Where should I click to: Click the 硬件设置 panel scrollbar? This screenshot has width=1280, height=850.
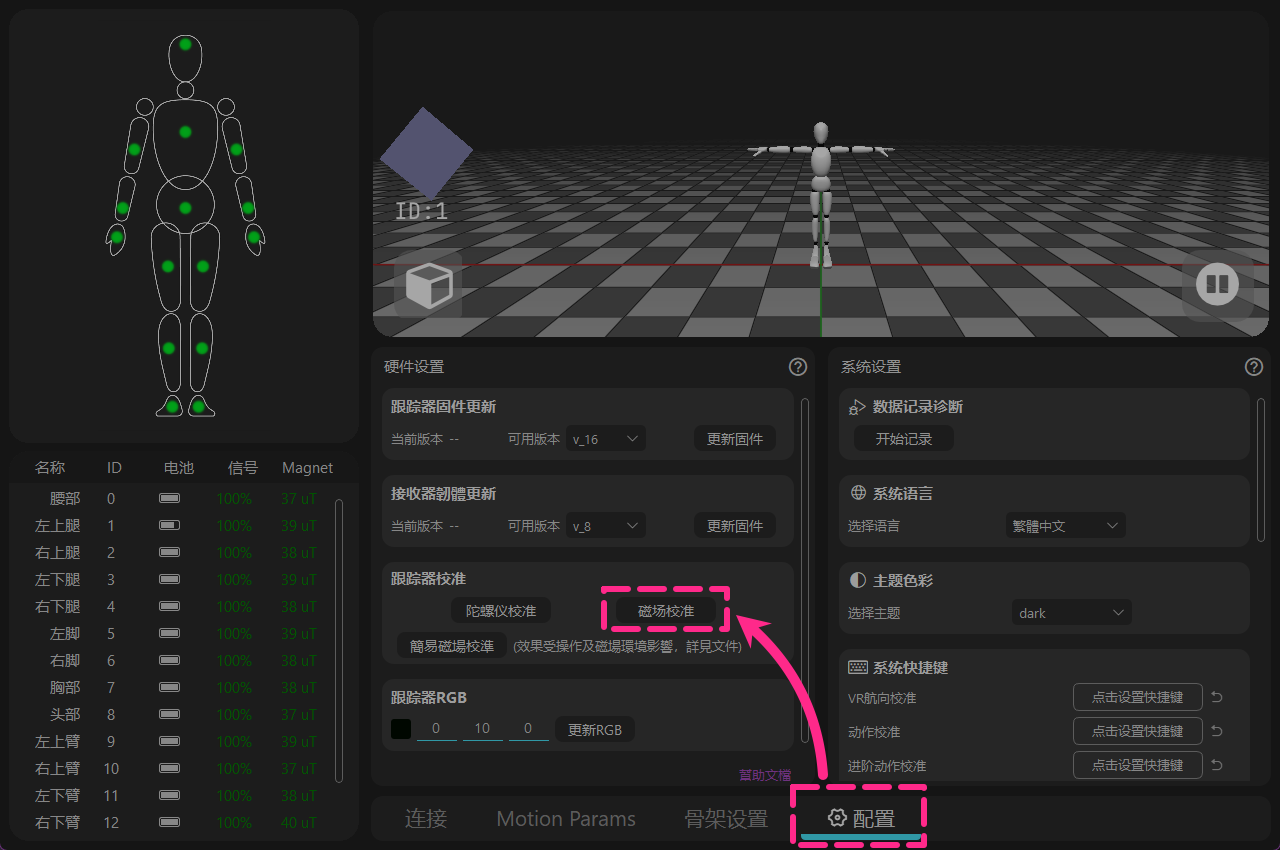coord(804,568)
